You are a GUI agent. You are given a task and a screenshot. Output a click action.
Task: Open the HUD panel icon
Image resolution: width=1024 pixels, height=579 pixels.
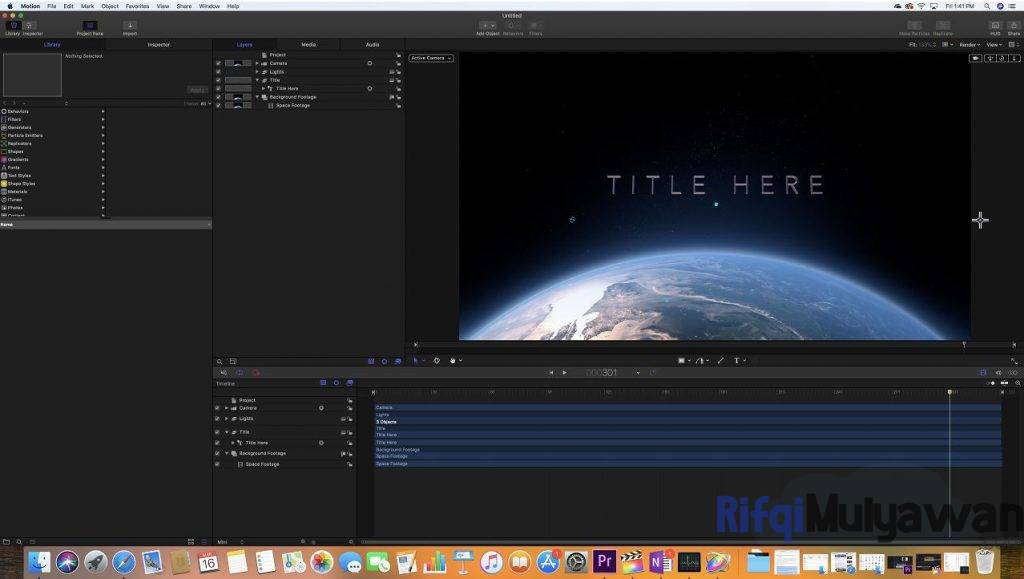(996, 26)
